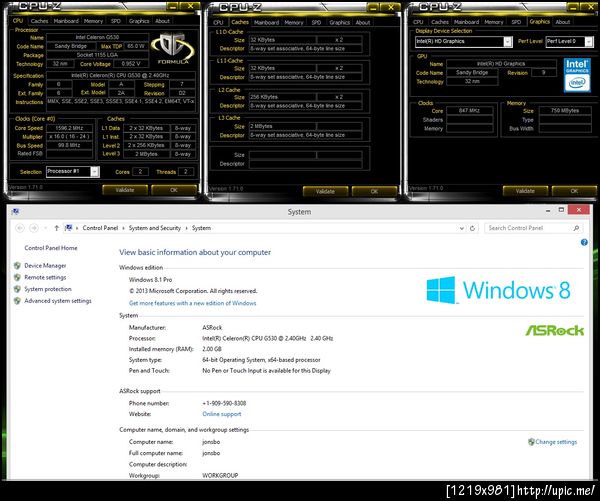The height and width of the screenshot is (501, 600).
Task: Click the search magnifier icon in Control Panel
Action: [576, 228]
